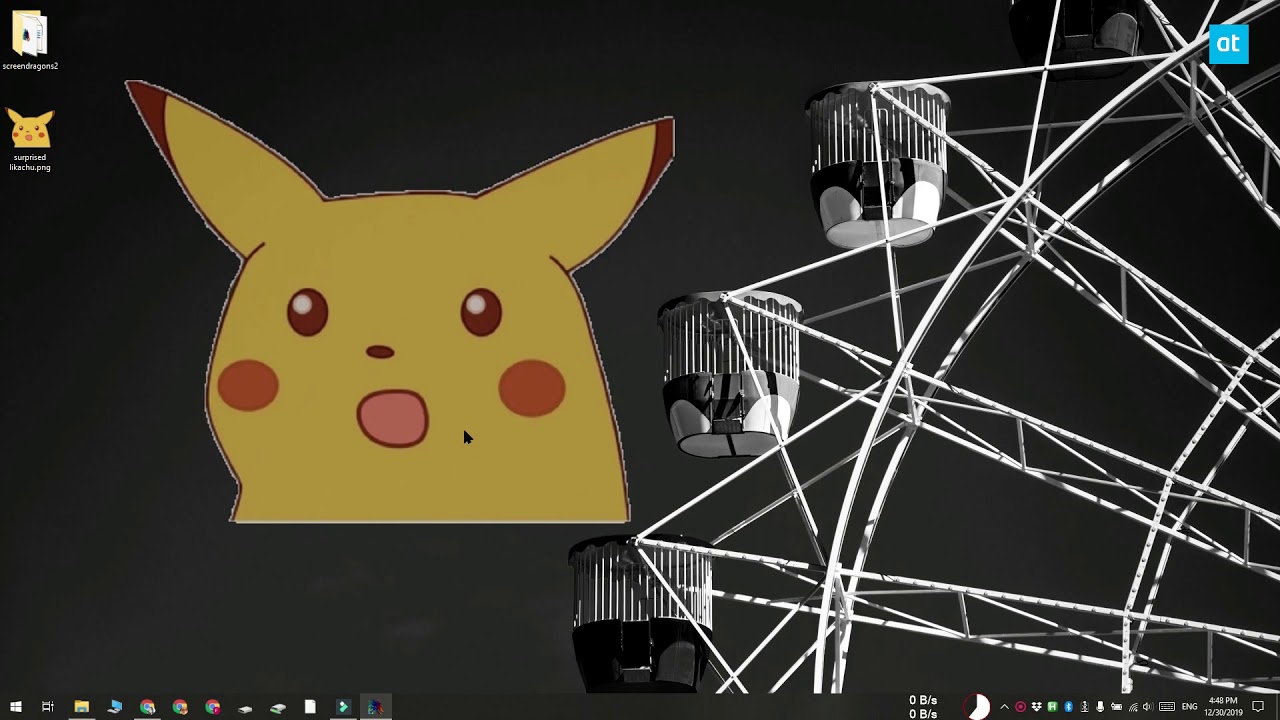
Task: Open Dropbox from the system tray
Action: coord(1037,707)
